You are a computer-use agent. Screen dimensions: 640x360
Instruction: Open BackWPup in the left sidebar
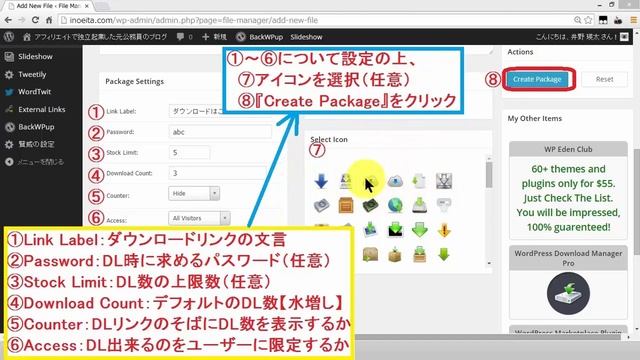point(36,127)
